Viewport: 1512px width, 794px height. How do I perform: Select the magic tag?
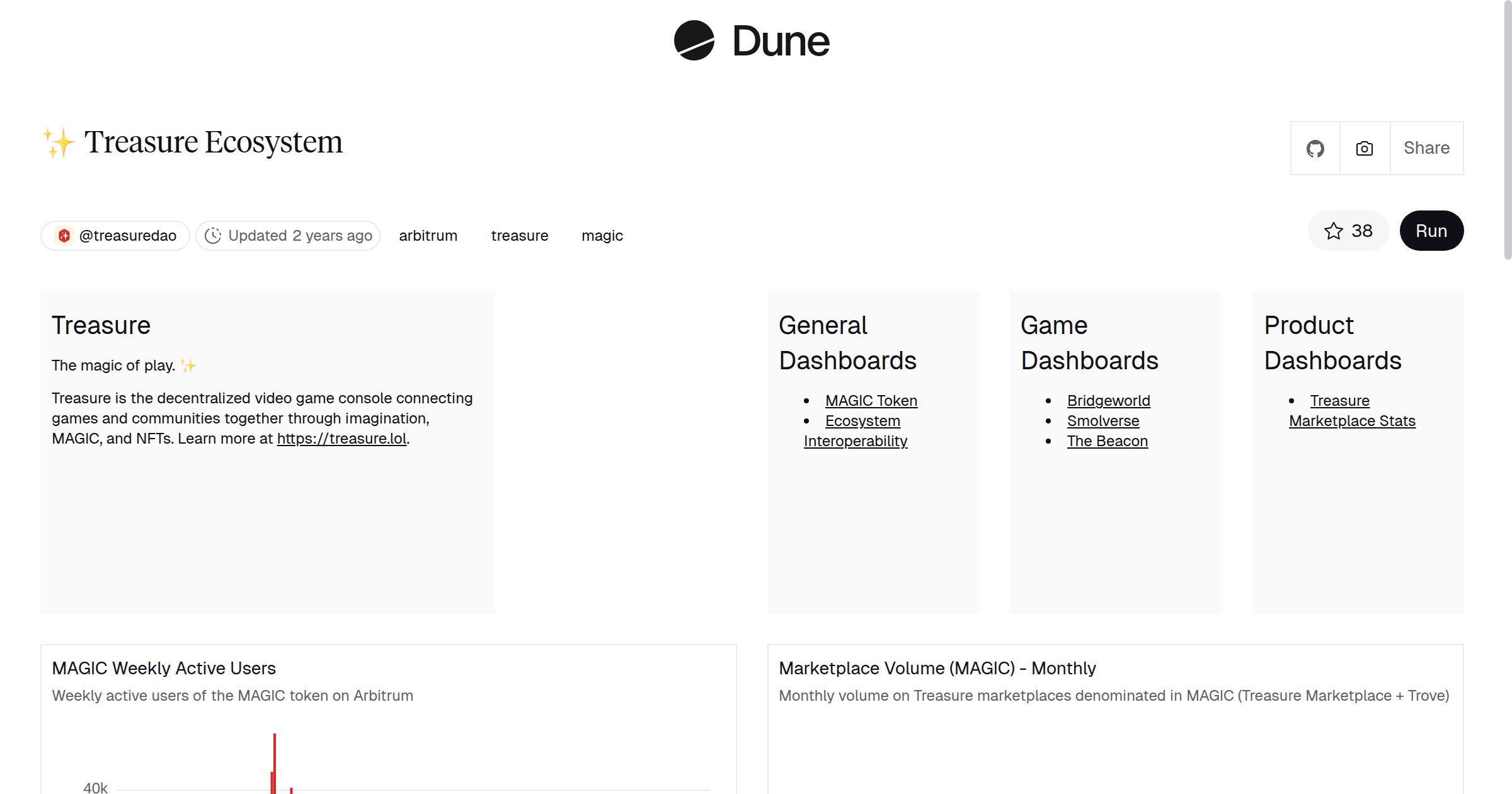602,236
